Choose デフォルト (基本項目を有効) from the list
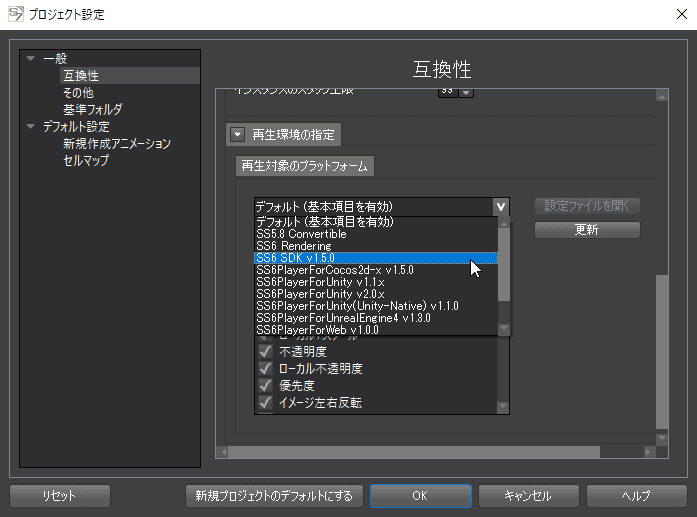 coord(376,222)
